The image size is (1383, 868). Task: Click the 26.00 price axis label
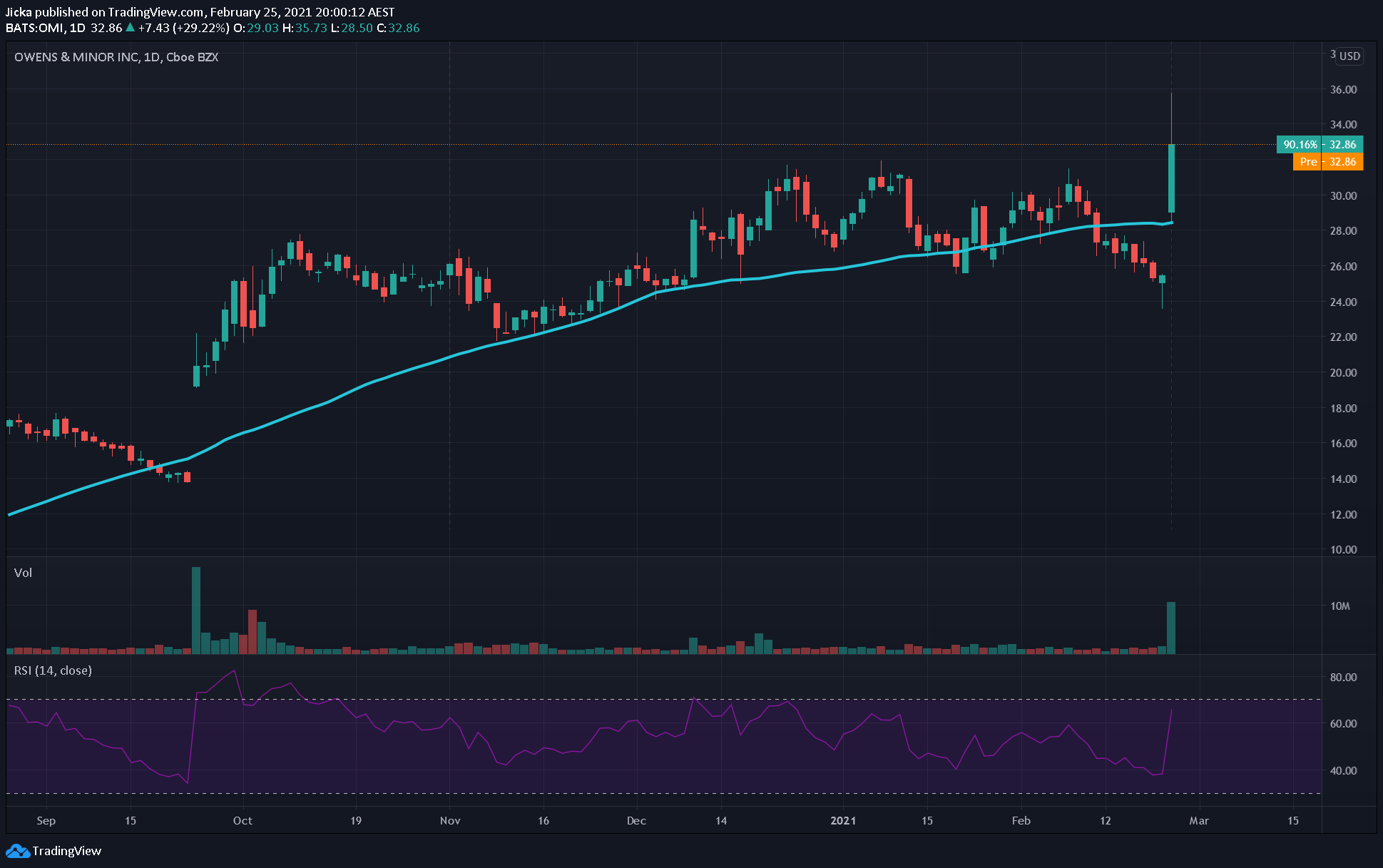[1343, 267]
